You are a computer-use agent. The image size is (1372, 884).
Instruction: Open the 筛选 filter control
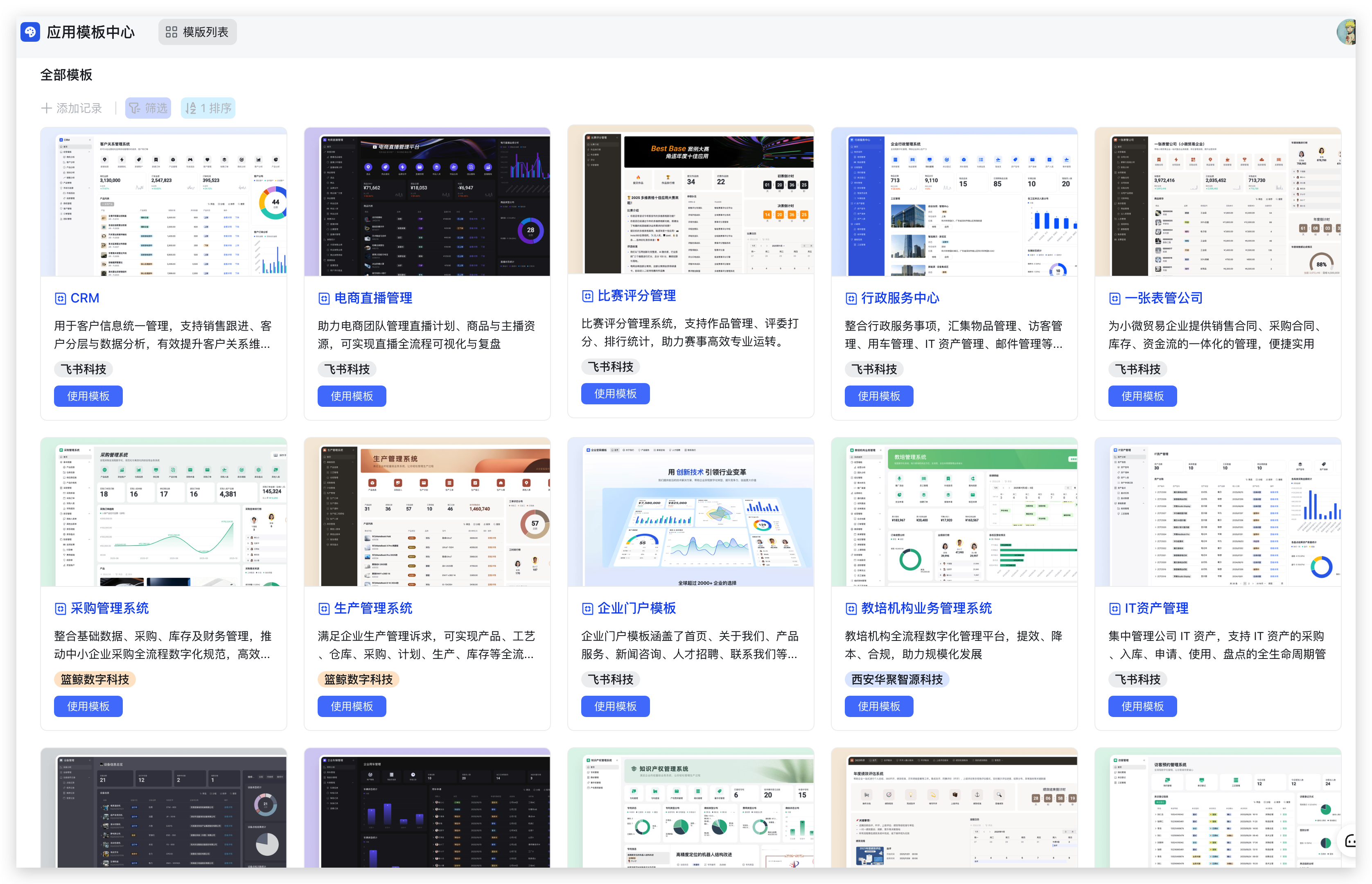pyautogui.click(x=148, y=108)
